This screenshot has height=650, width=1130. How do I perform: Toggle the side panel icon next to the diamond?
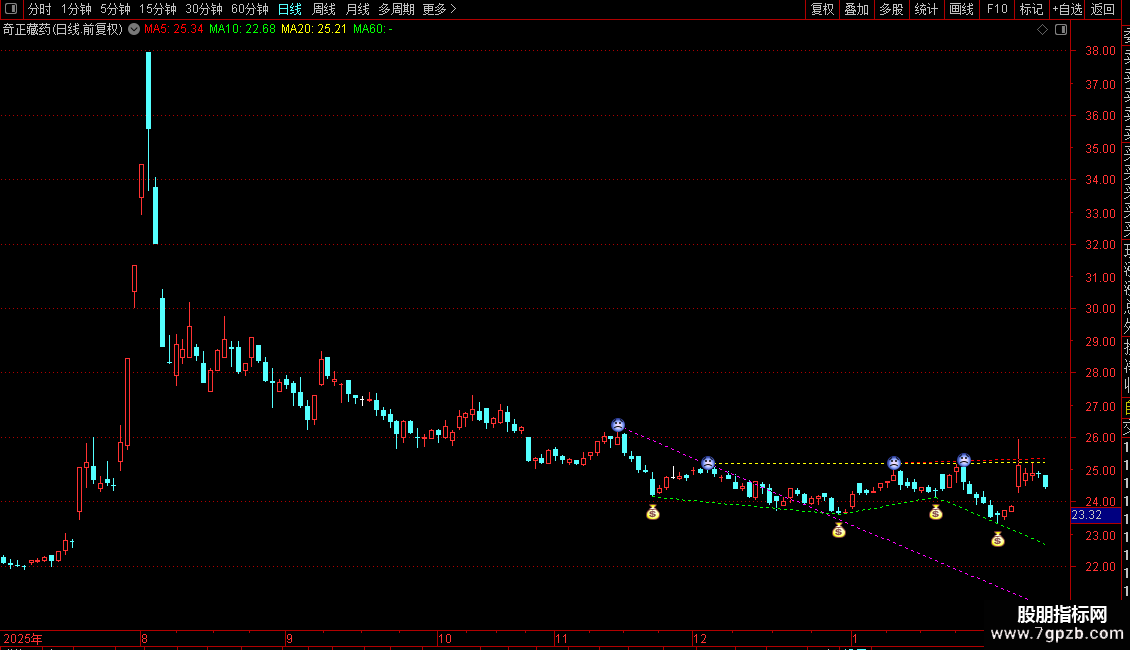1061,30
